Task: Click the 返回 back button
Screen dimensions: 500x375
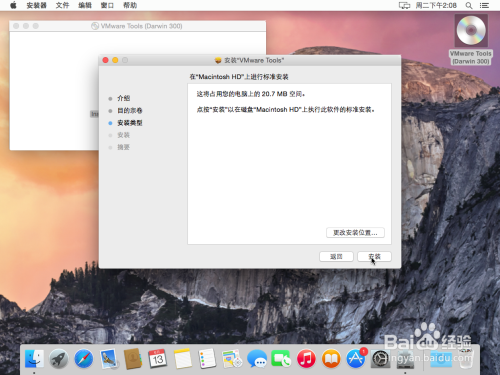Action: (336, 256)
